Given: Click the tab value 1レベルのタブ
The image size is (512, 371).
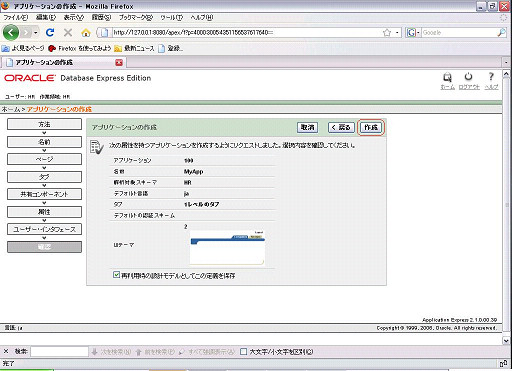Looking at the screenshot, I should (201, 204).
